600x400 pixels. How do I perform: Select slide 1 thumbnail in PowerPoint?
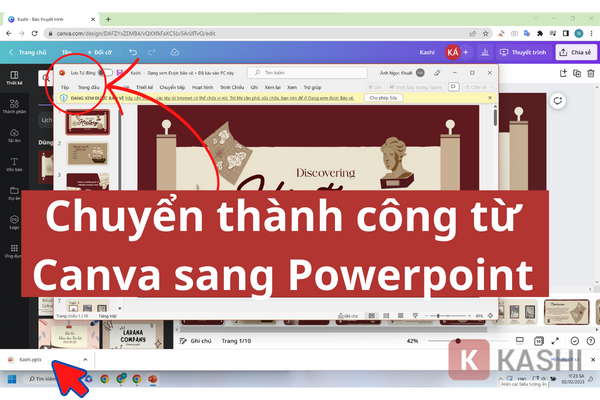[x=88, y=122]
